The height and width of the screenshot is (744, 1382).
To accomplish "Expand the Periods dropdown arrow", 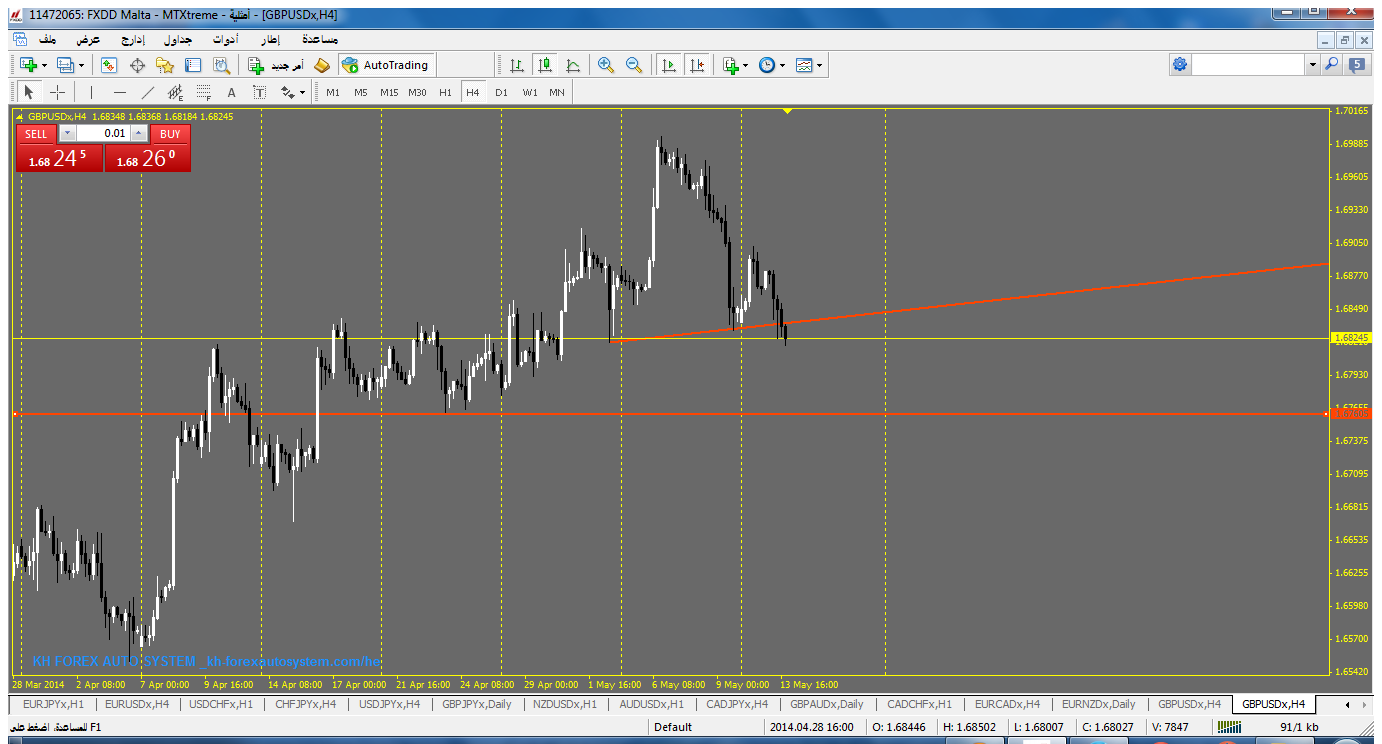I will pos(782,65).
